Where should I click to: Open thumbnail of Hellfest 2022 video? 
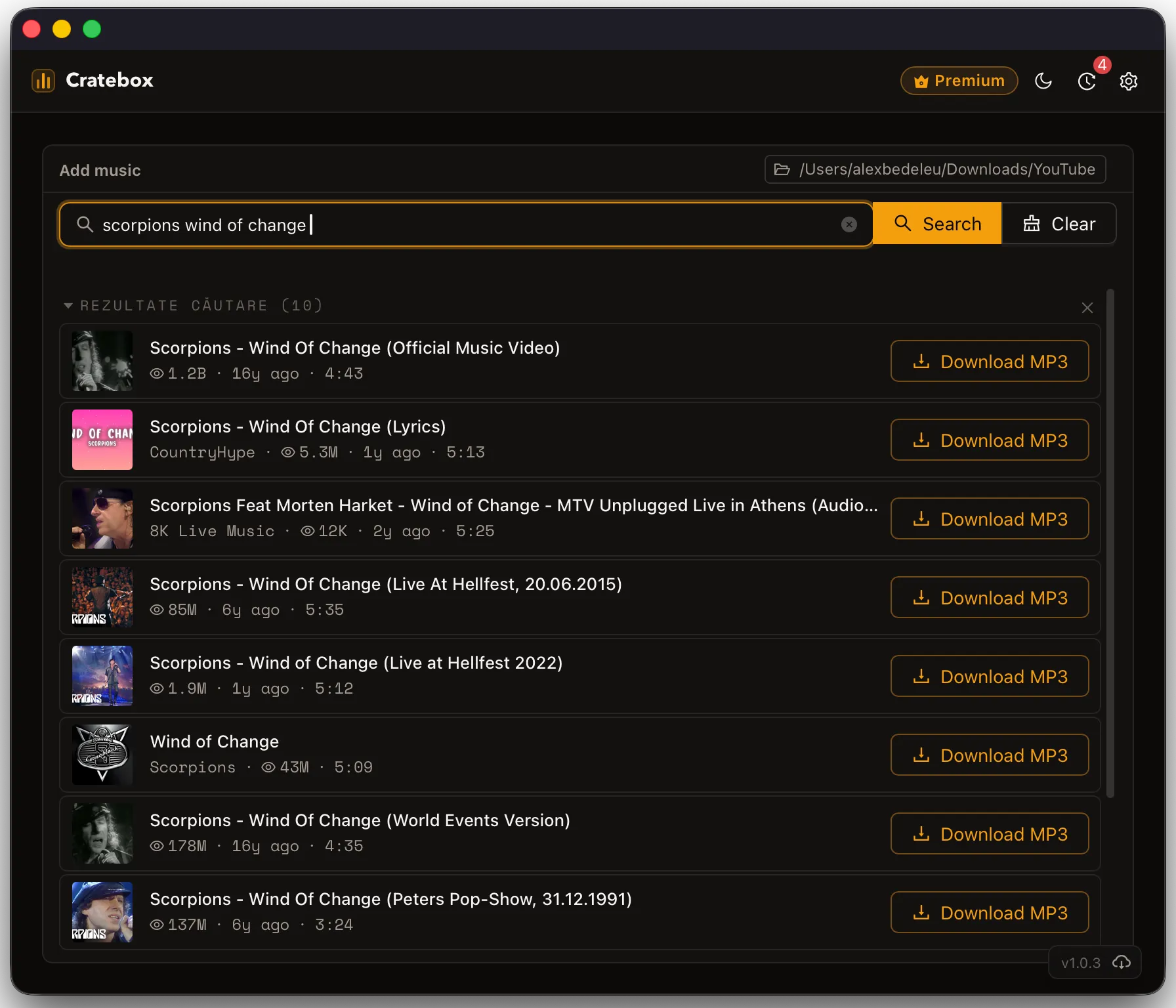pos(102,676)
